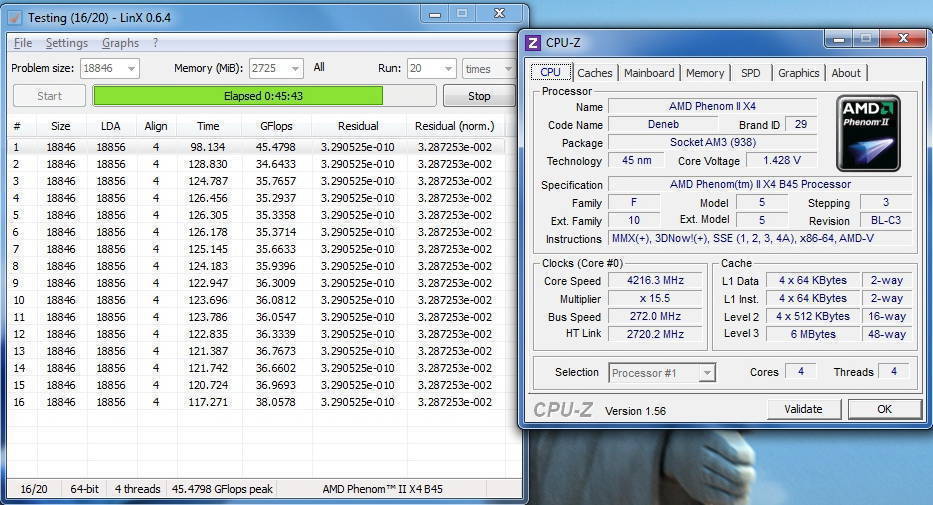The image size is (933, 505).
Task: Expand the Memory (MiB) dropdown
Action: point(295,69)
